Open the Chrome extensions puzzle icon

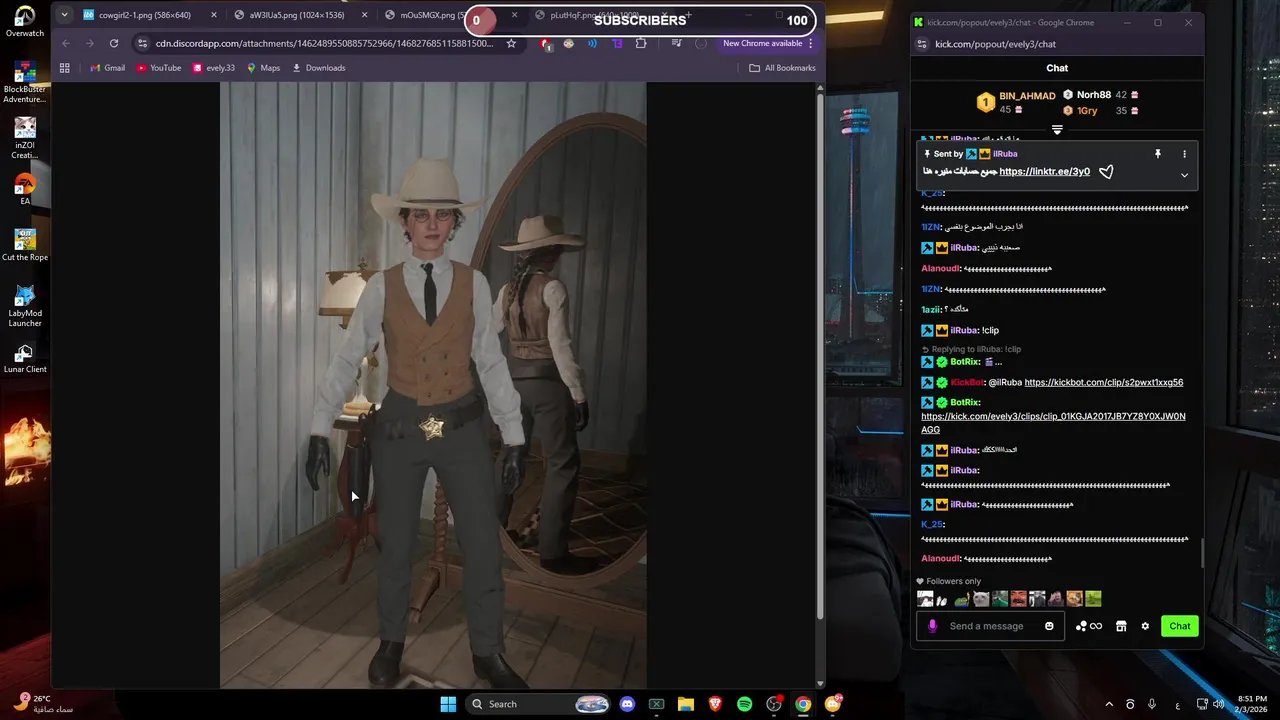(x=641, y=43)
